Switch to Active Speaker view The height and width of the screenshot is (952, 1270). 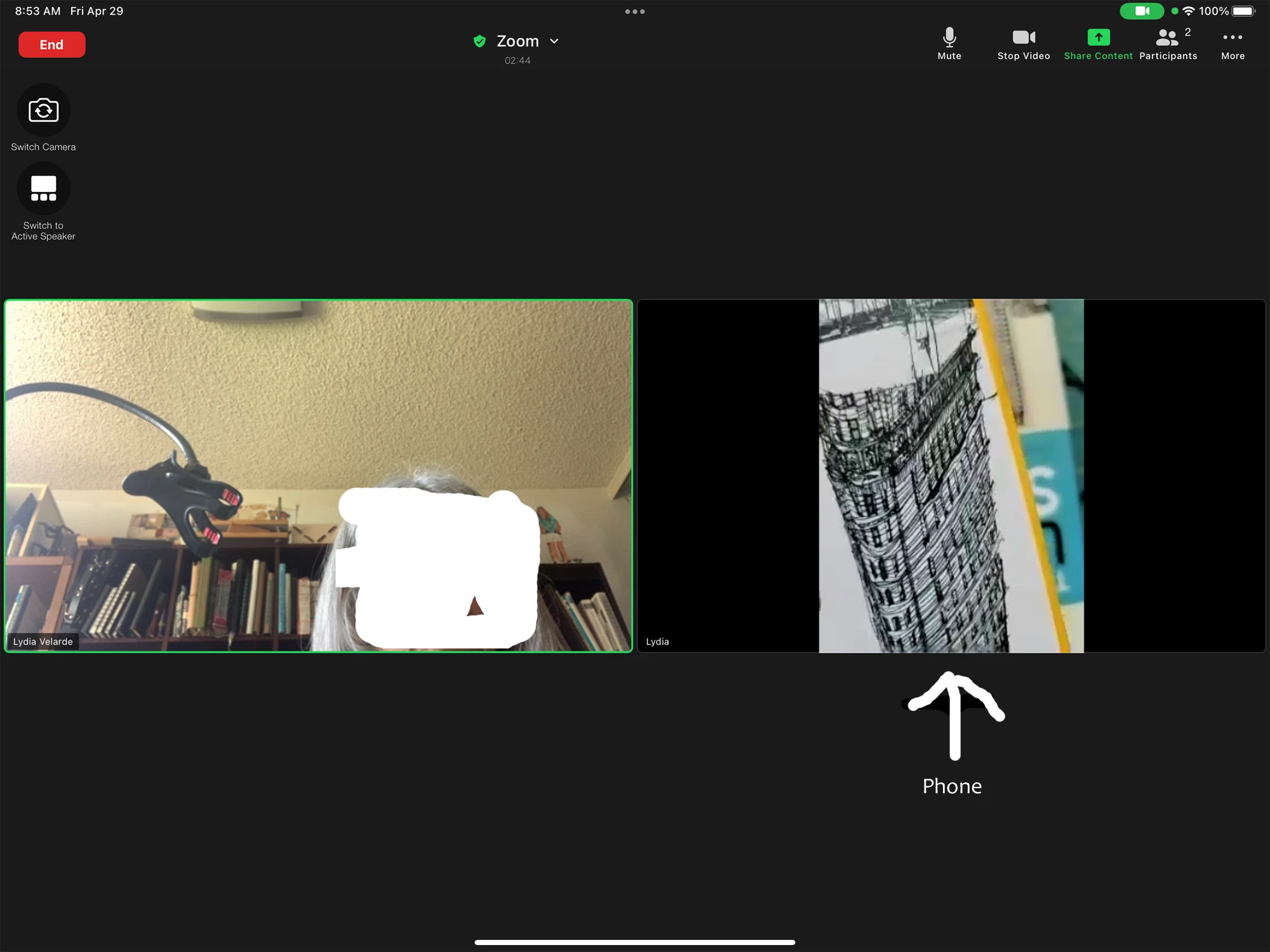[x=43, y=189]
